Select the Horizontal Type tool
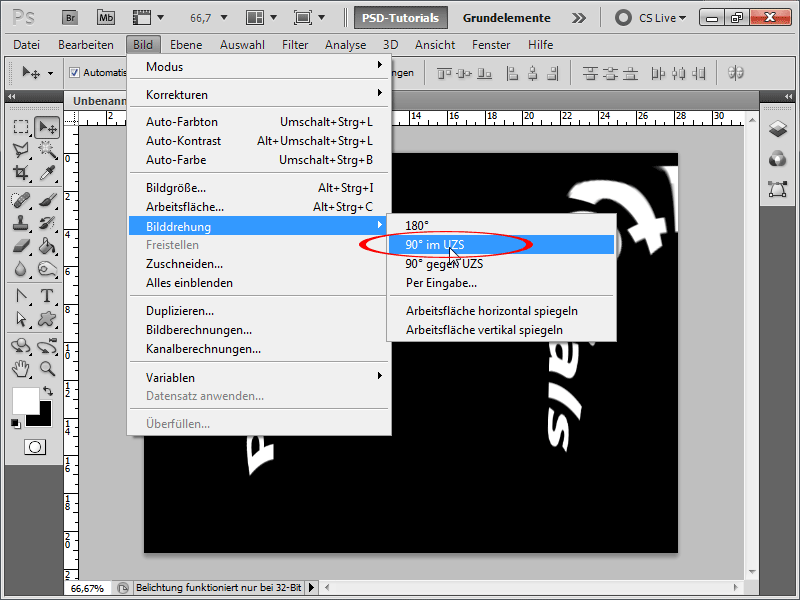The height and width of the screenshot is (600, 800). (x=47, y=296)
